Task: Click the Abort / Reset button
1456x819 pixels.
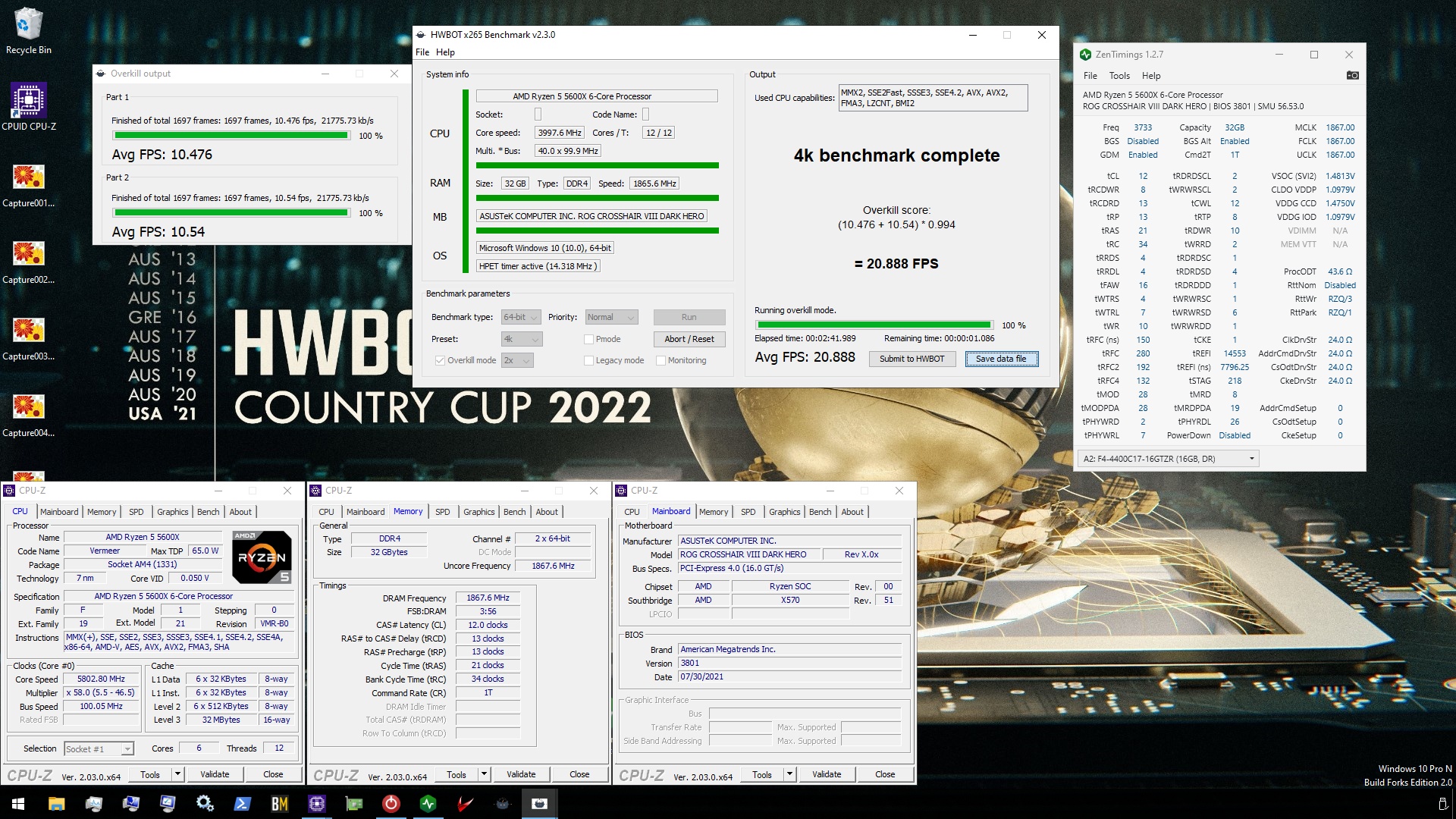Action: (689, 339)
